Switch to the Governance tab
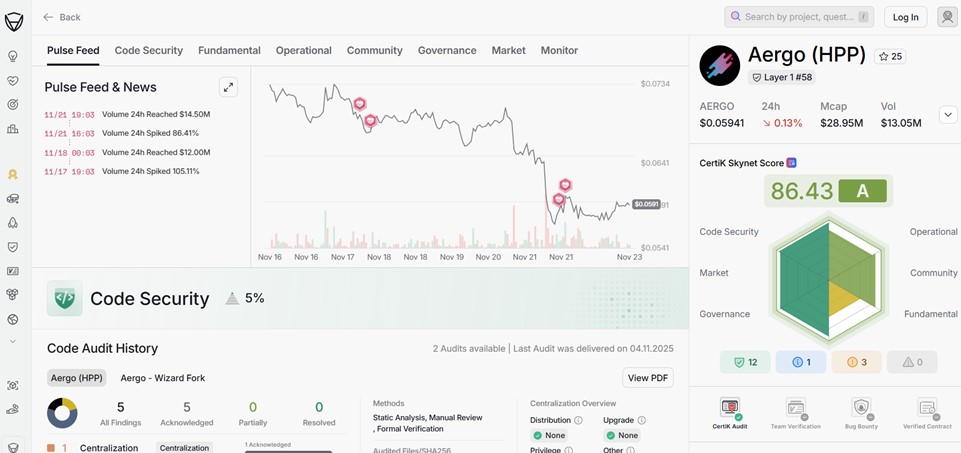 click(446, 50)
